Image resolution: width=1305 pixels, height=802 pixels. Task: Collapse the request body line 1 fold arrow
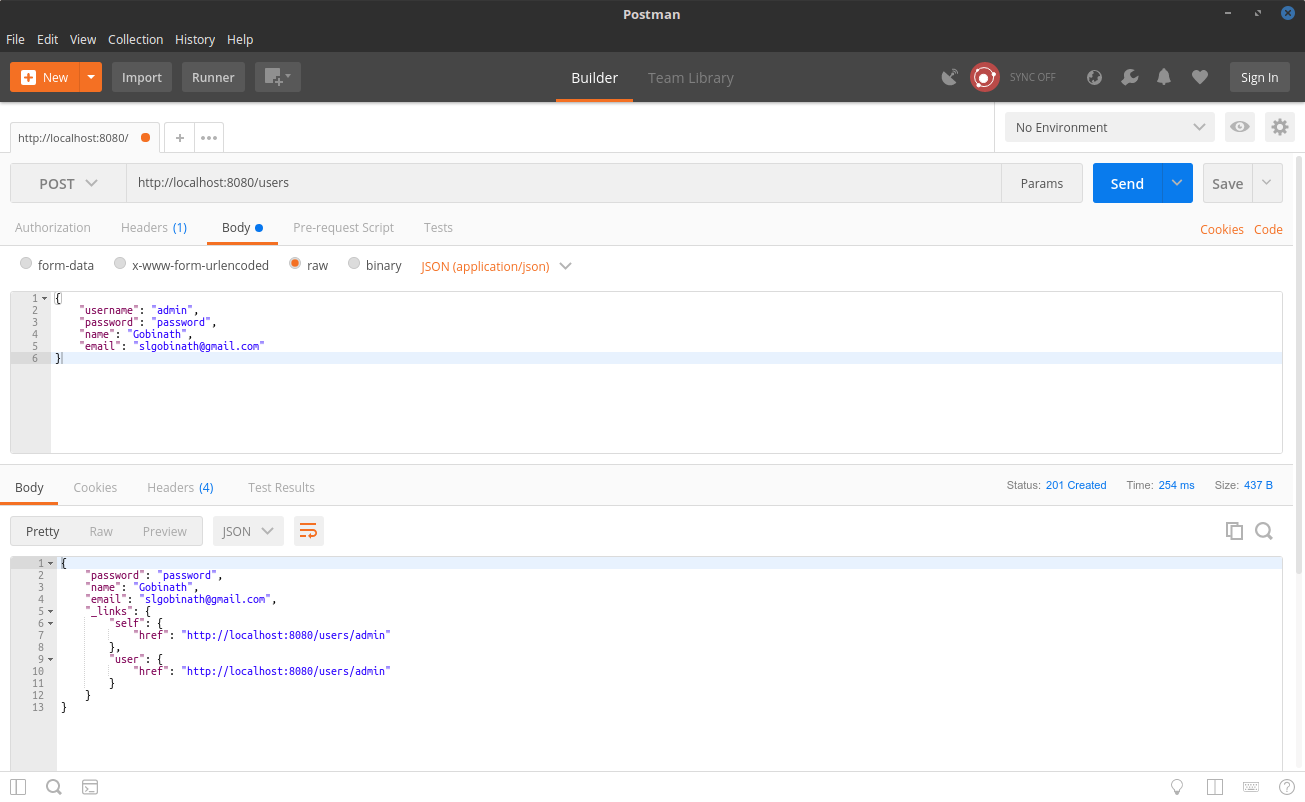[x=44, y=298]
